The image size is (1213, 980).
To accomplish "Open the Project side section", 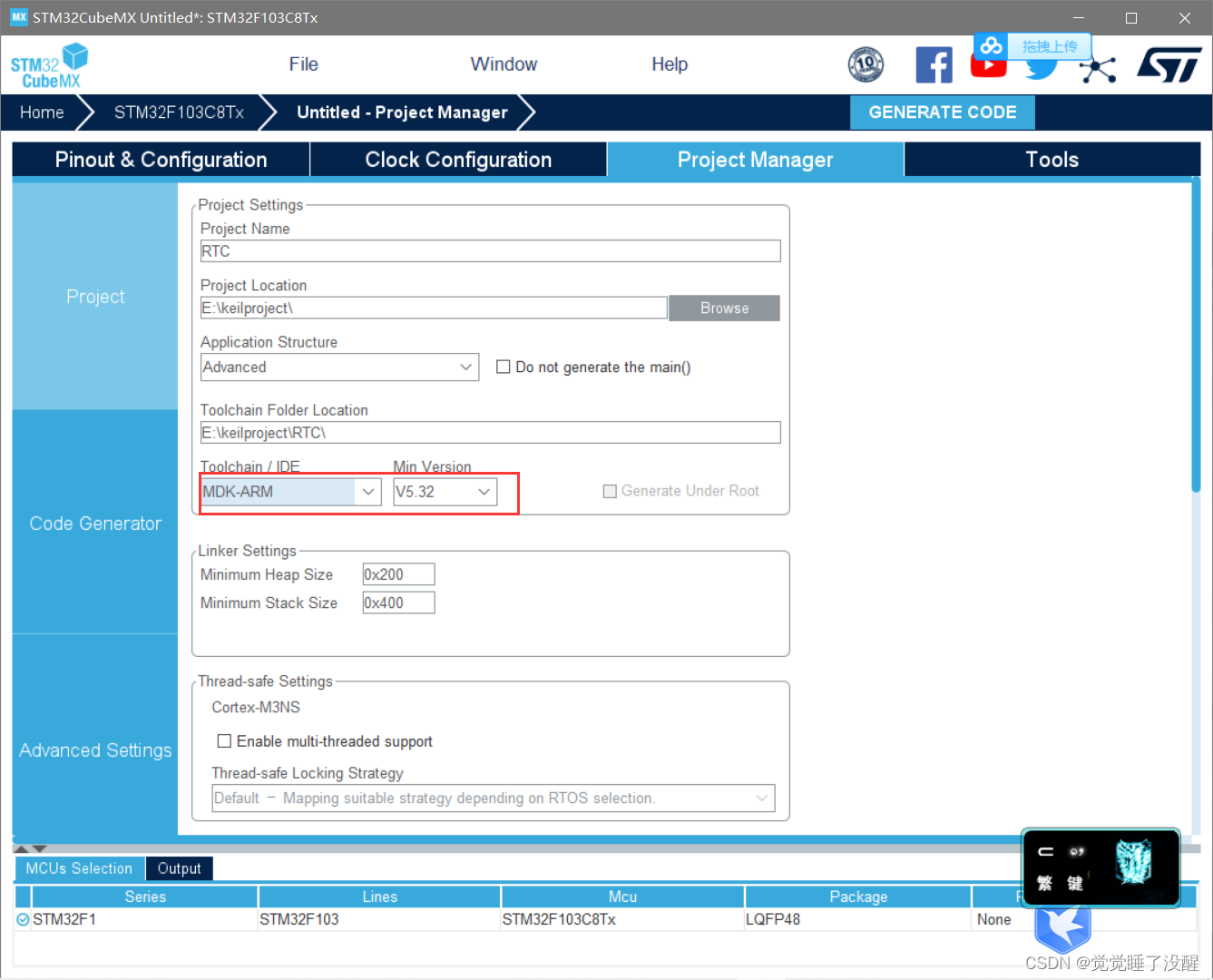I will [95, 297].
